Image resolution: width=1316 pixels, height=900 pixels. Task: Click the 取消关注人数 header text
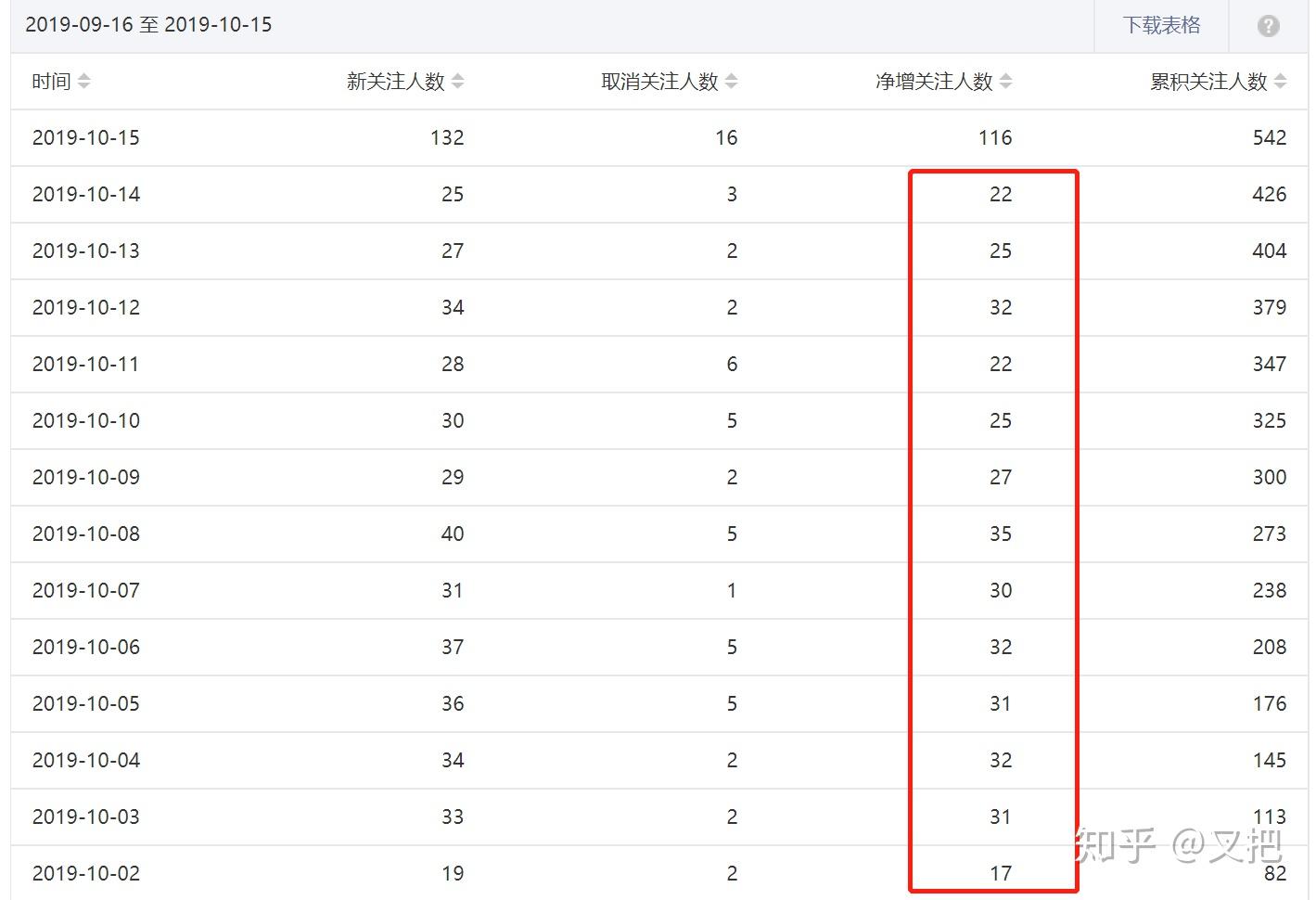click(659, 82)
